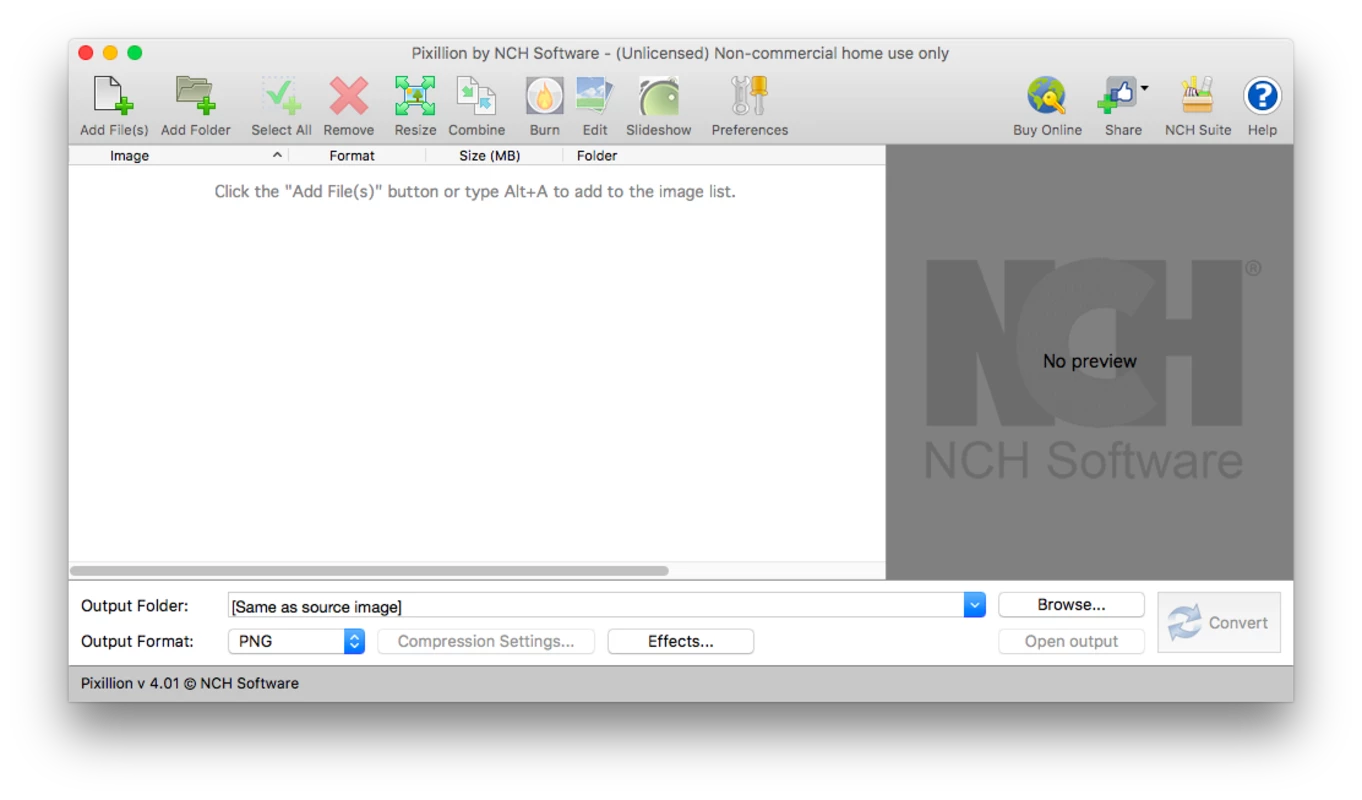
Task: Click the Folder column header
Action: [724, 155]
